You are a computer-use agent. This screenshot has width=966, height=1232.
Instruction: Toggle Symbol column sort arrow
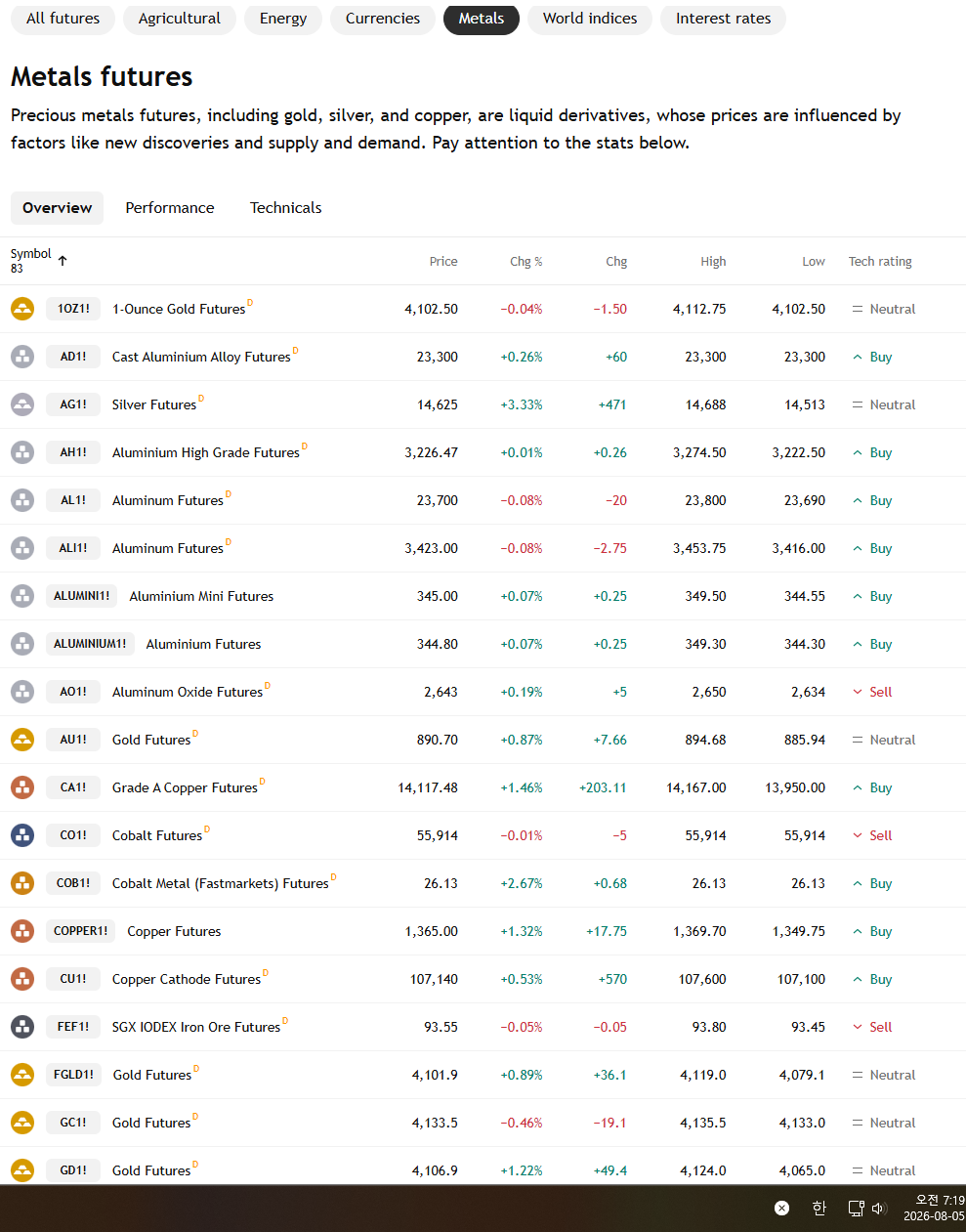[63, 261]
